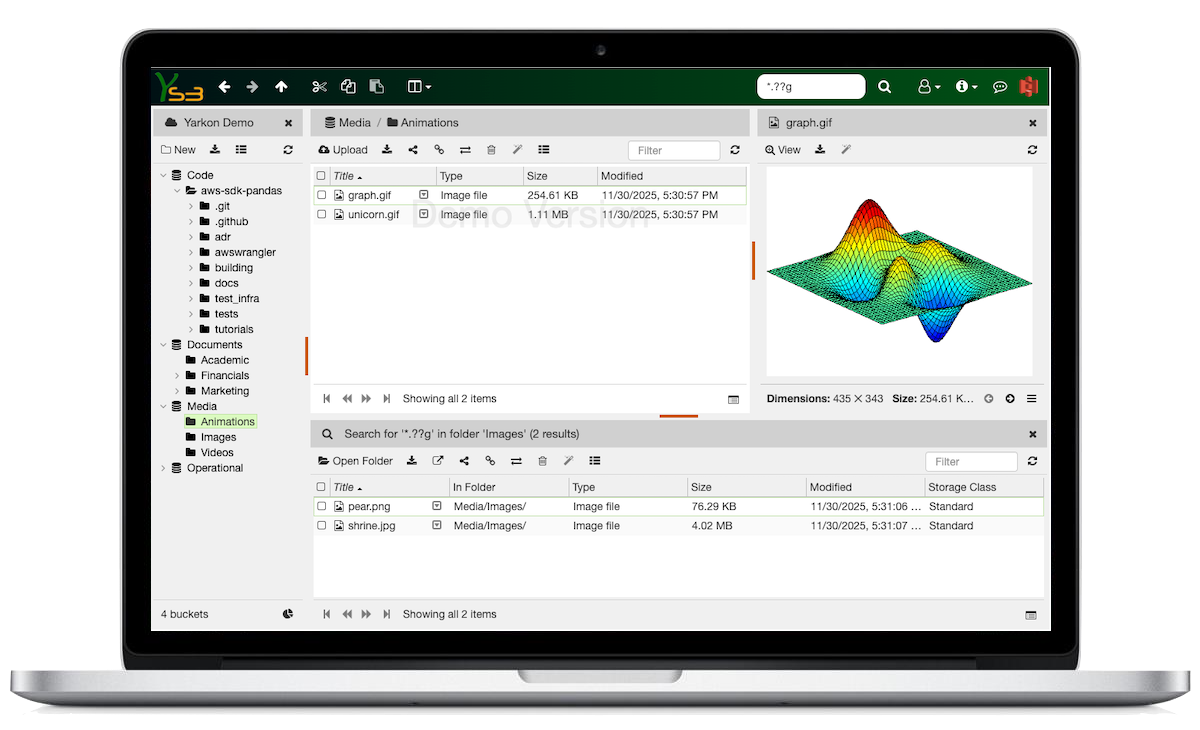Expand the Operational bucket in tree
Image resolution: width=1200 pixels, height=730 pixels.
pos(164,468)
